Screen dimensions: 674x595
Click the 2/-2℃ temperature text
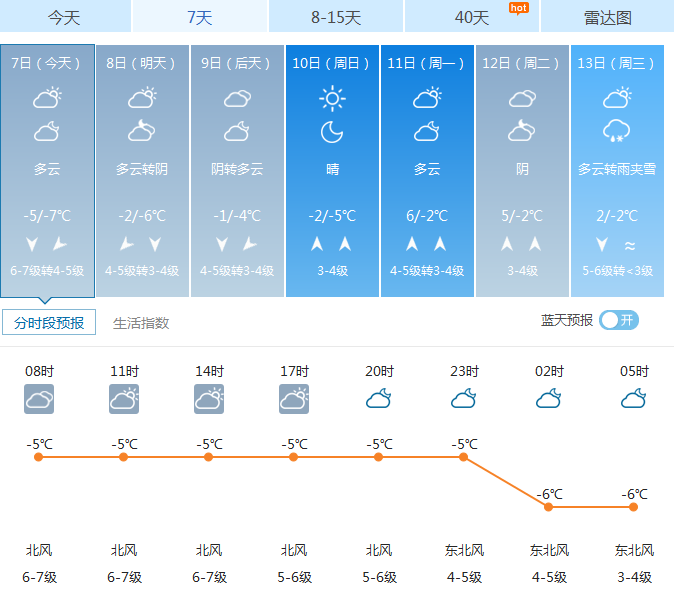(617, 215)
